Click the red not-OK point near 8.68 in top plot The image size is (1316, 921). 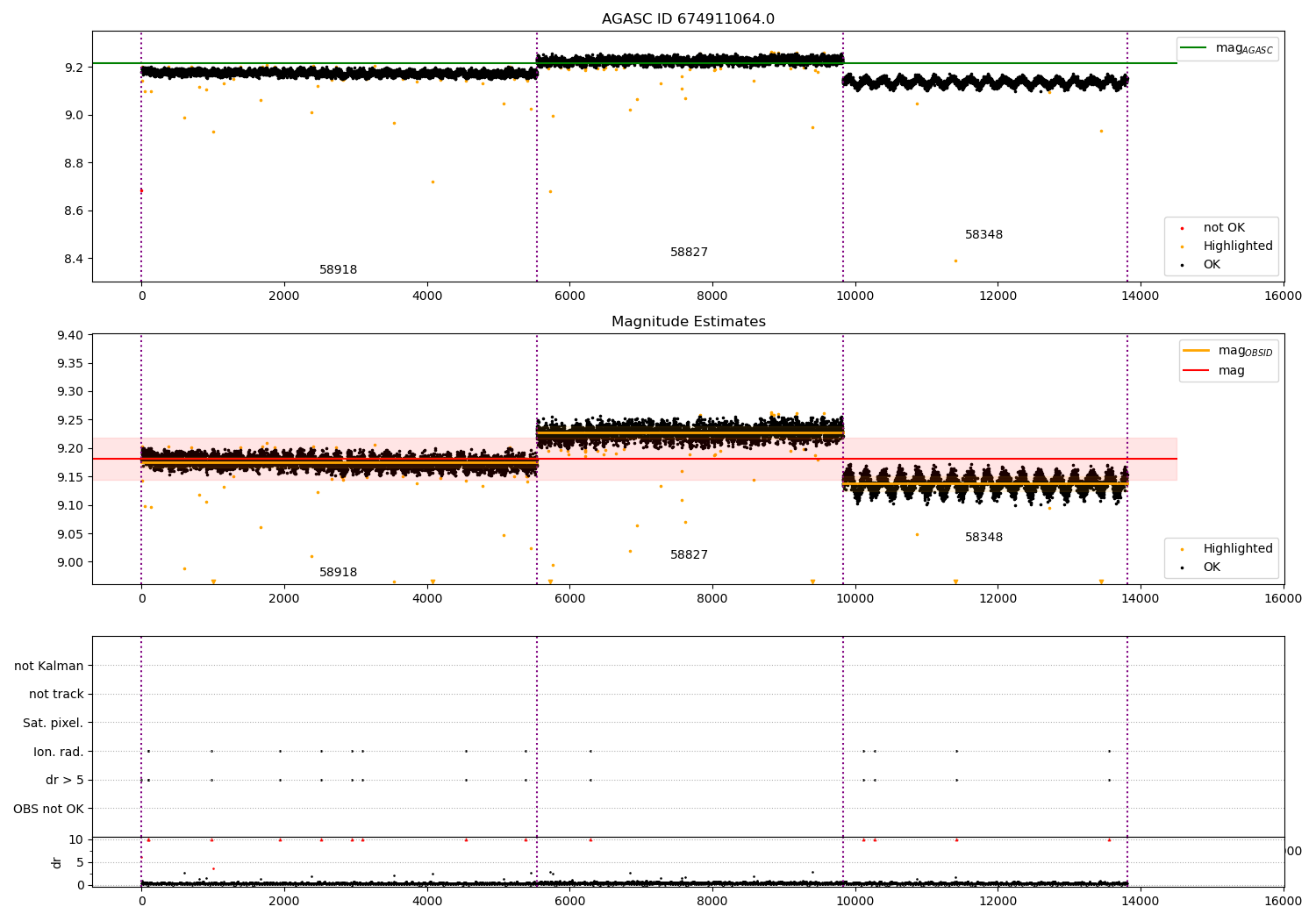pyautogui.click(x=140, y=190)
